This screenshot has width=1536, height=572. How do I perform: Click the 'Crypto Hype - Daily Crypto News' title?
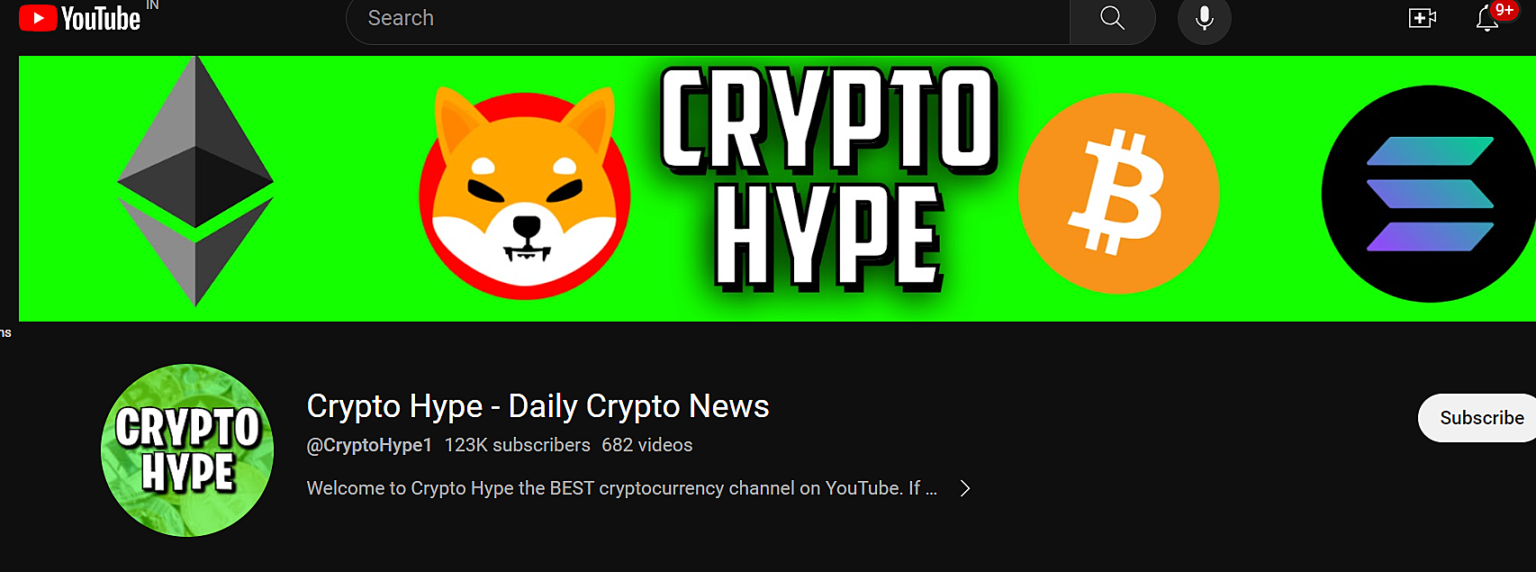(x=538, y=406)
